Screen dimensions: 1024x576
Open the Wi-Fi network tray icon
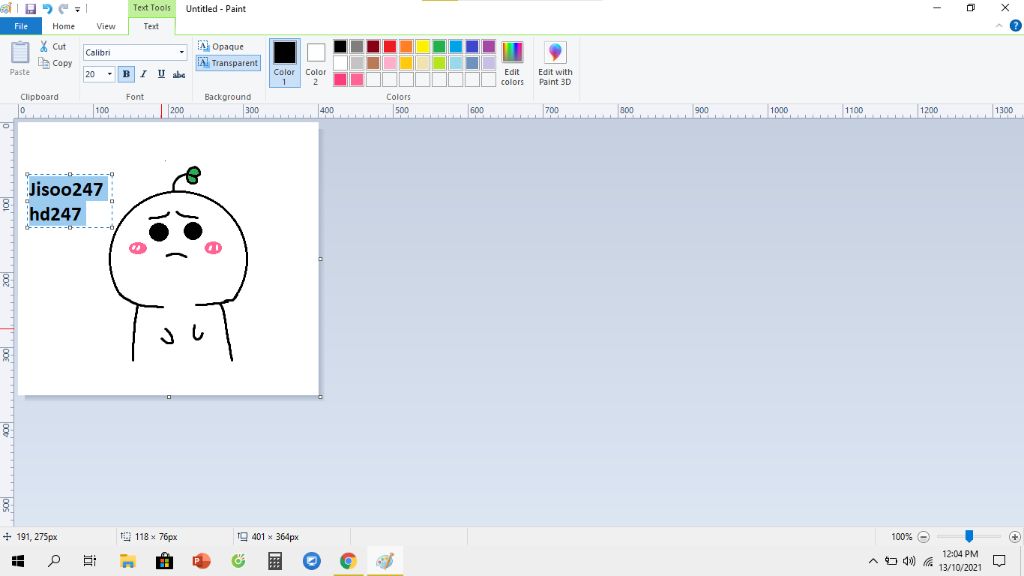[928, 561]
